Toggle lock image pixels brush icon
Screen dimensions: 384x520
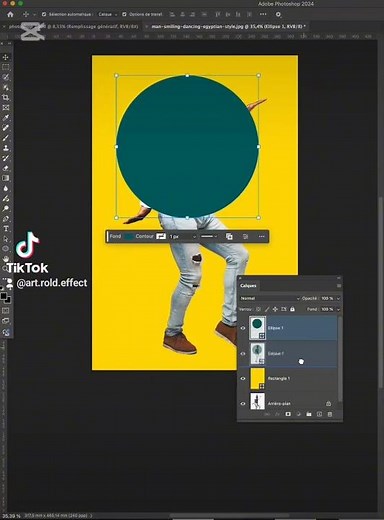point(267,309)
